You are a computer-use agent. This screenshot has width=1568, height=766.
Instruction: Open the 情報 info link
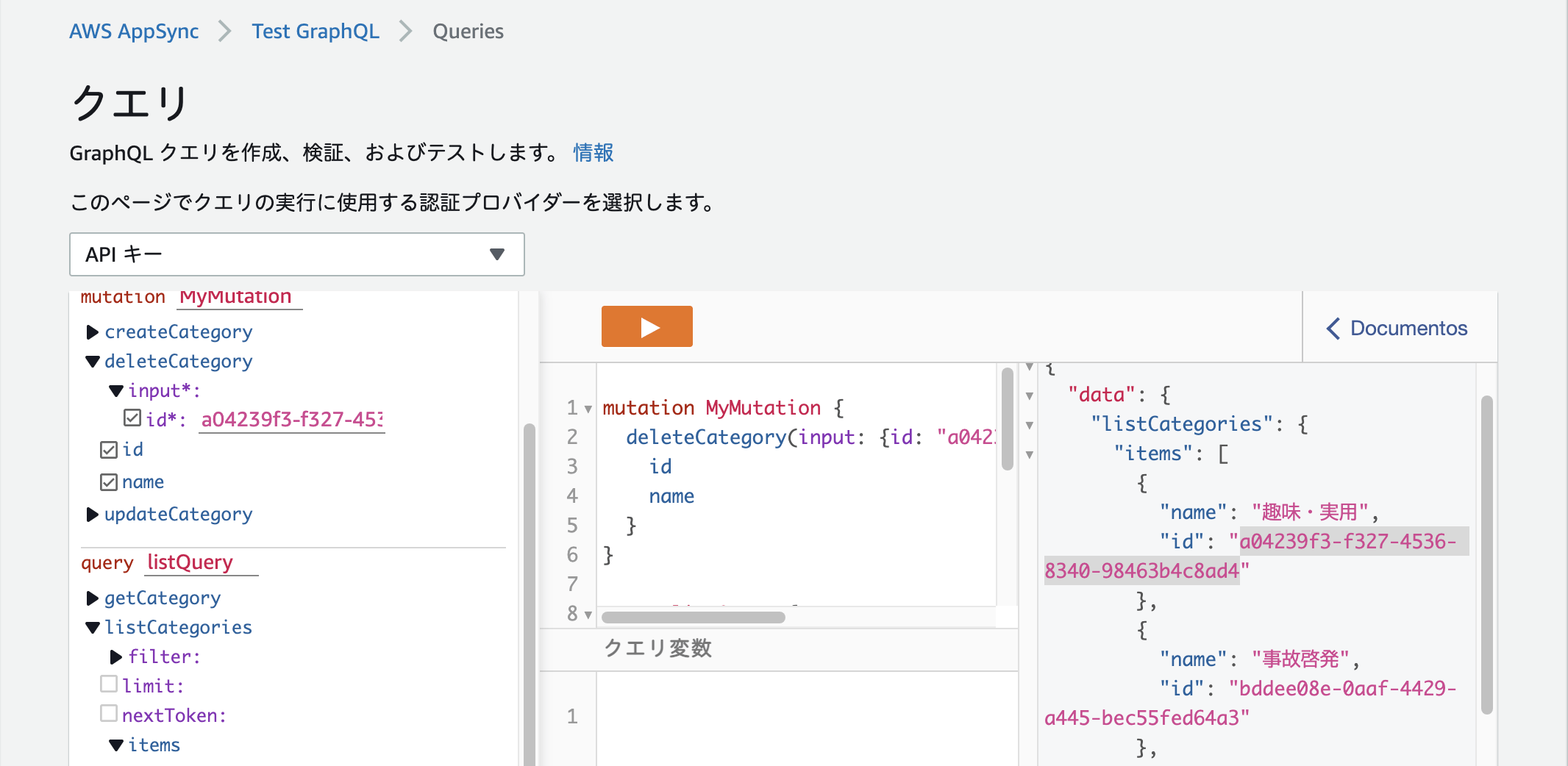[x=593, y=152]
